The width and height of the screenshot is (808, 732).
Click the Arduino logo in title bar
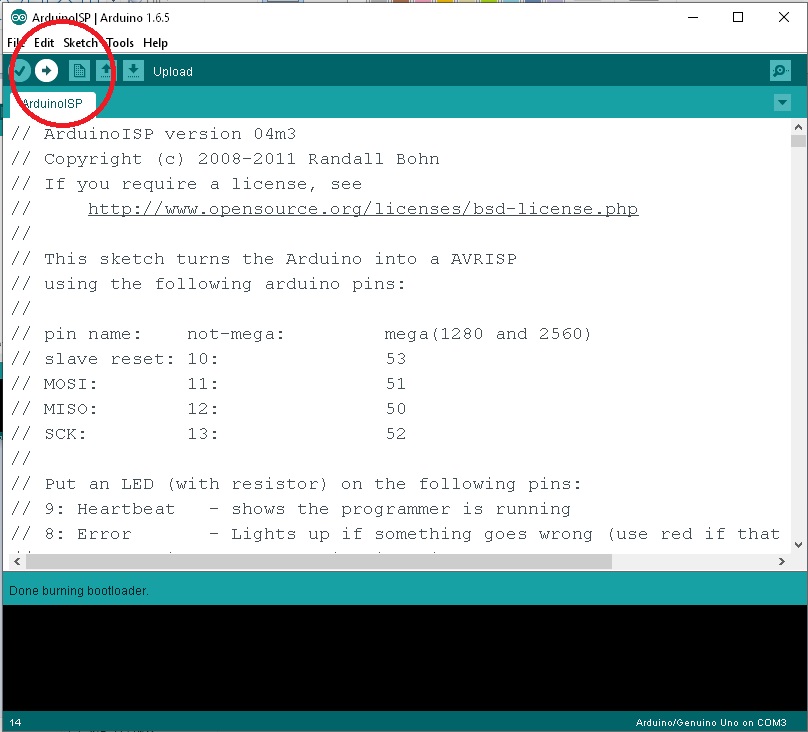(19, 18)
